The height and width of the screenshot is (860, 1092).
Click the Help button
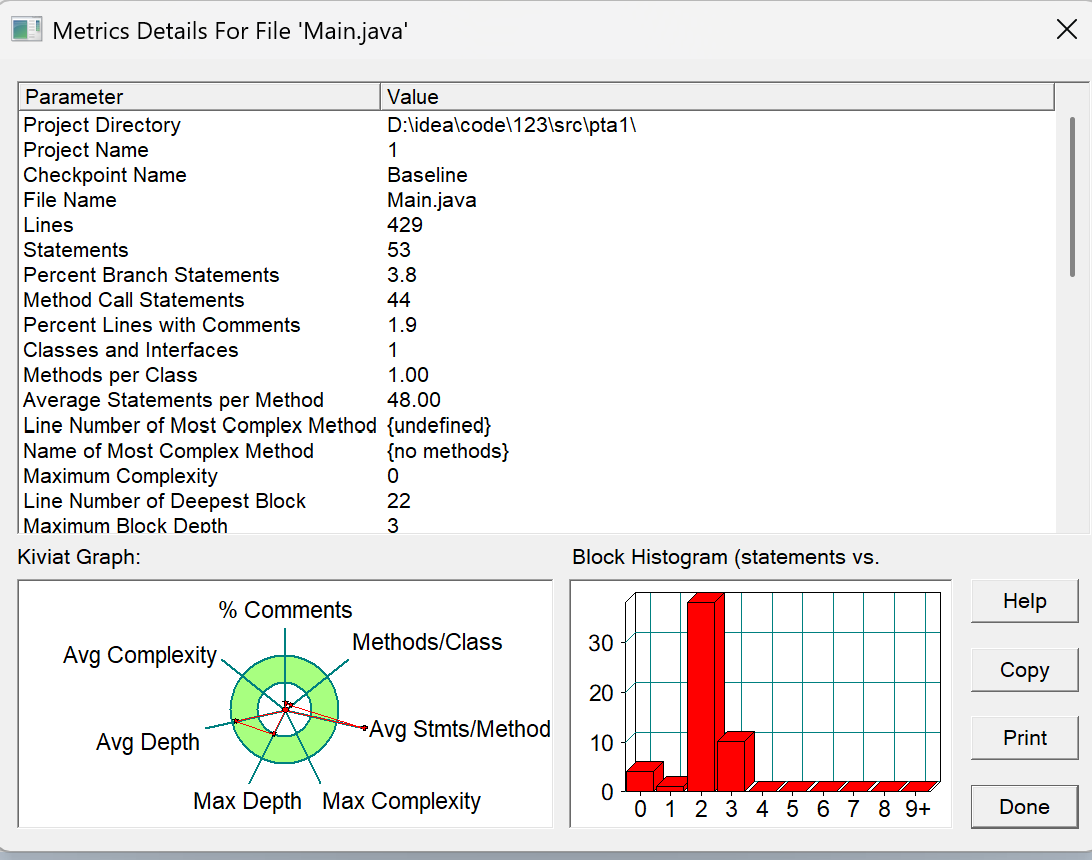1024,601
